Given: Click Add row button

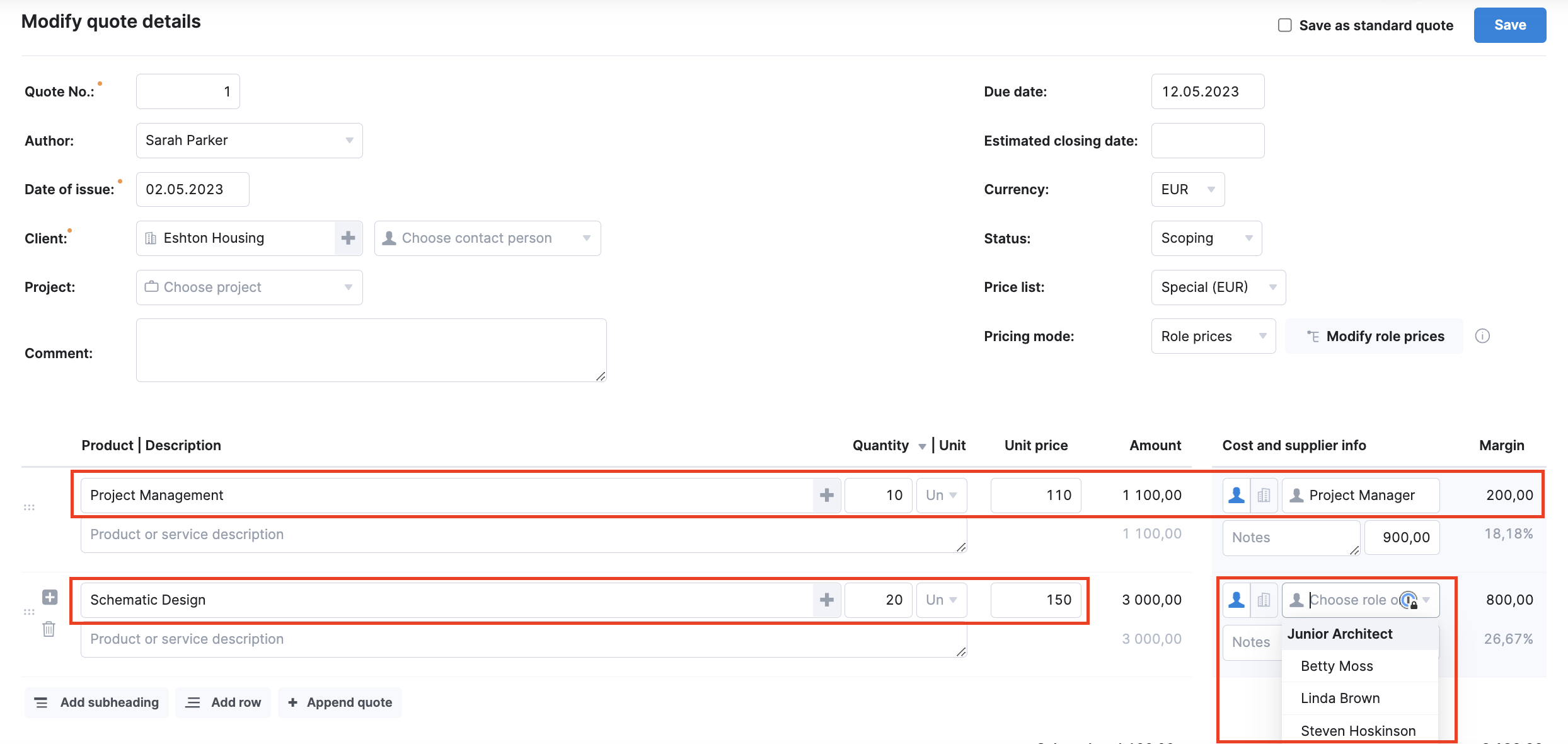Looking at the screenshot, I should tap(223, 702).
